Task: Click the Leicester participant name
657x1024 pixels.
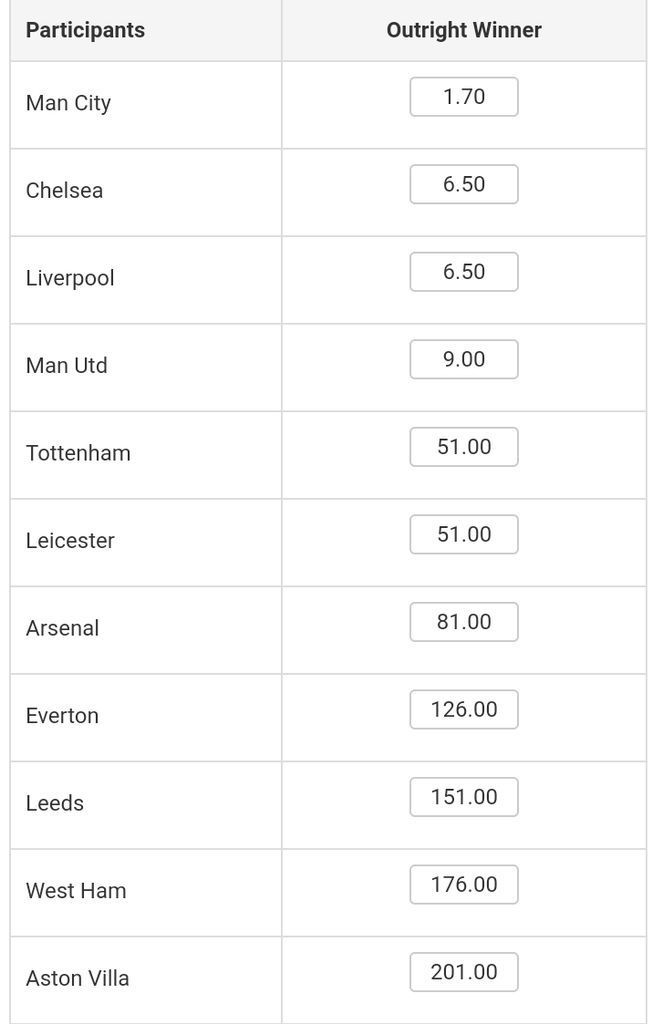Action: [x=71, y=541]
